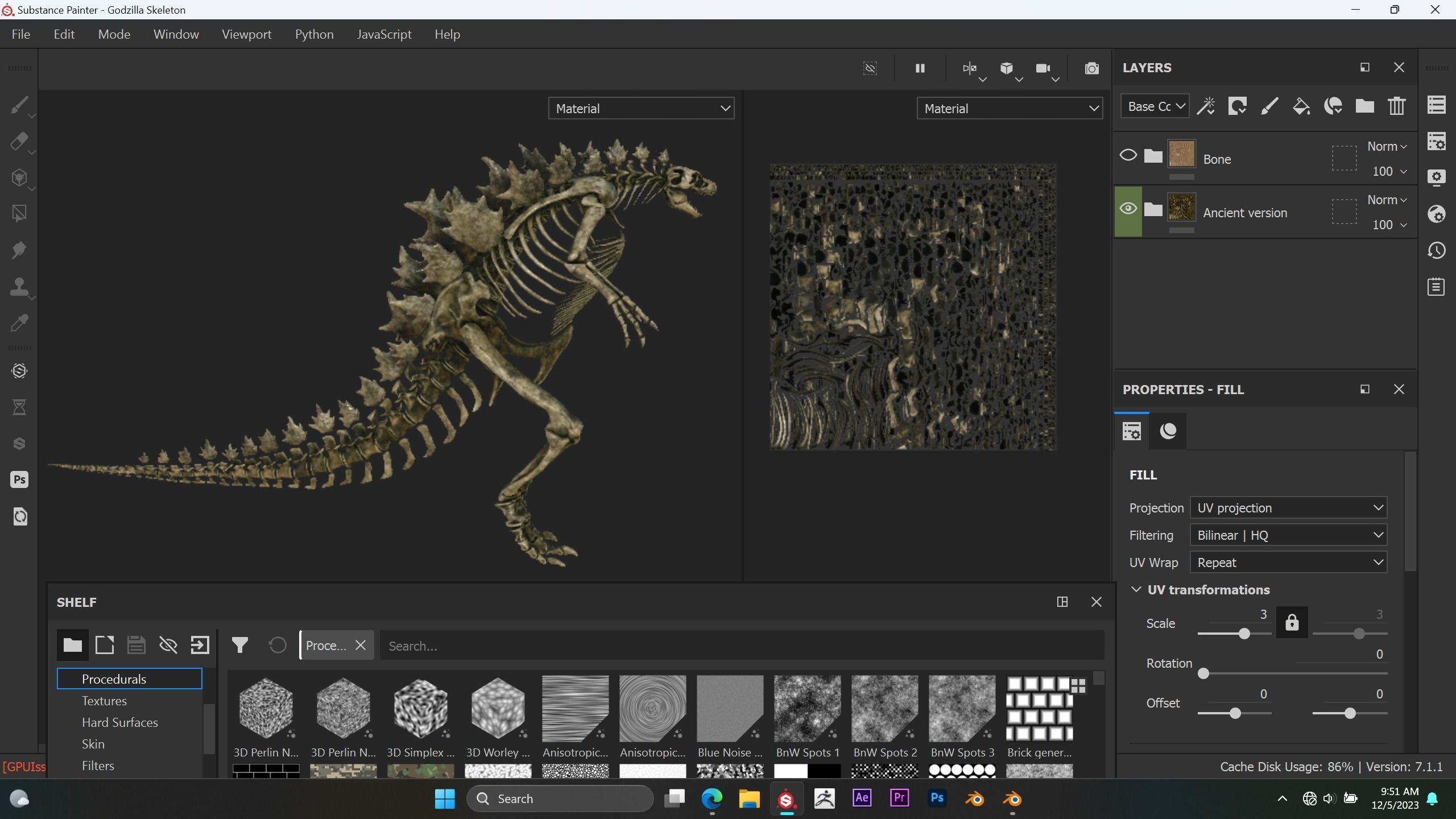Switch to the Material tab in Properties
Image resolution: width=1456 pixels, height=819 pixels.
point(1168,431)
